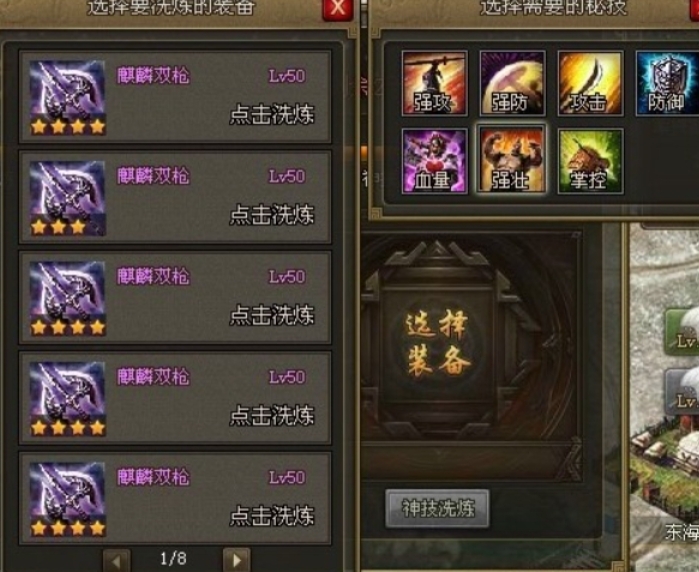Select the 强攻 secret skill icon
Viewport: 699px width, 572px height.
click(435, 83)
